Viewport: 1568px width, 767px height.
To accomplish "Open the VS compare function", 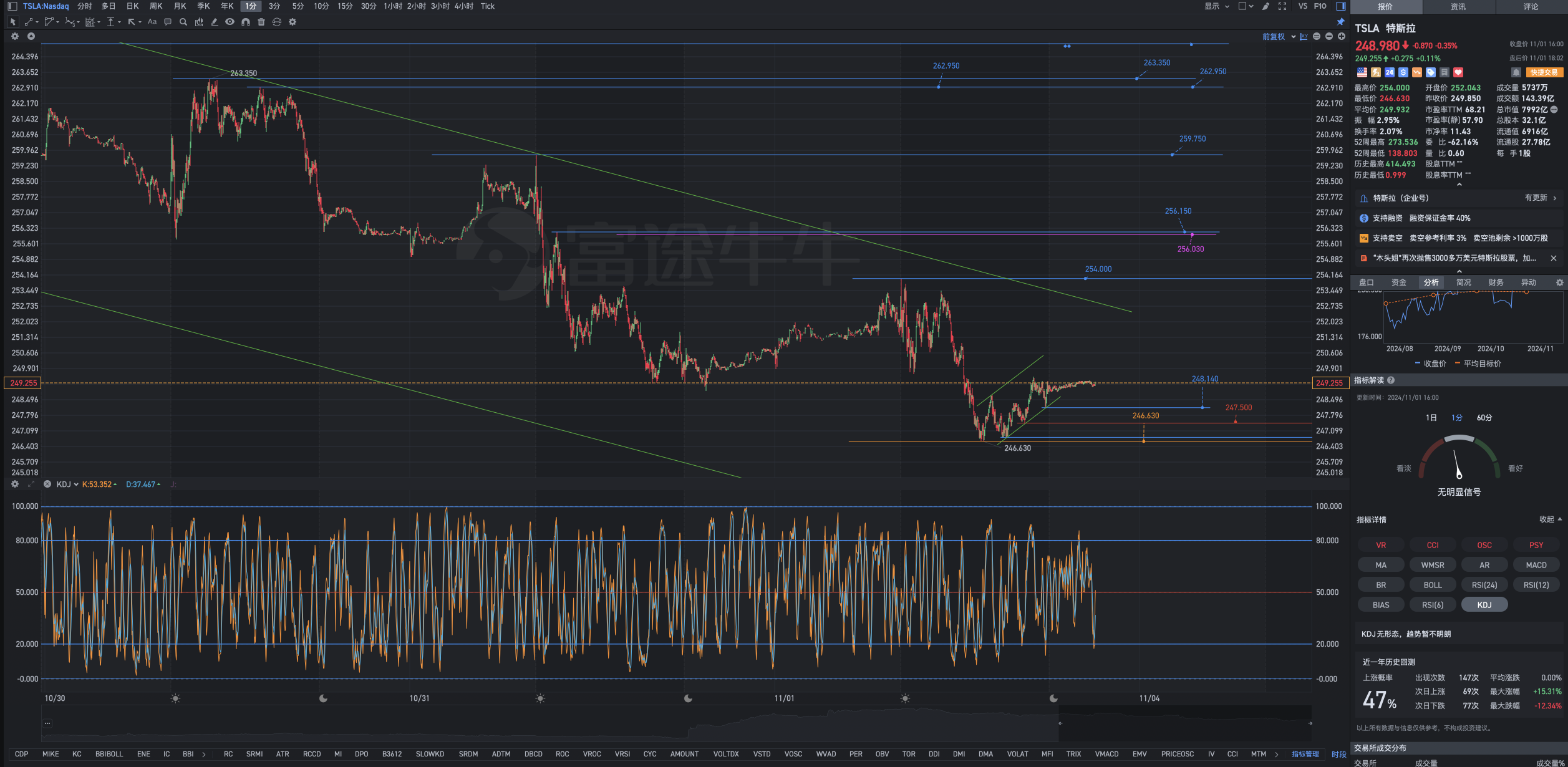I will click(1303, 6).
